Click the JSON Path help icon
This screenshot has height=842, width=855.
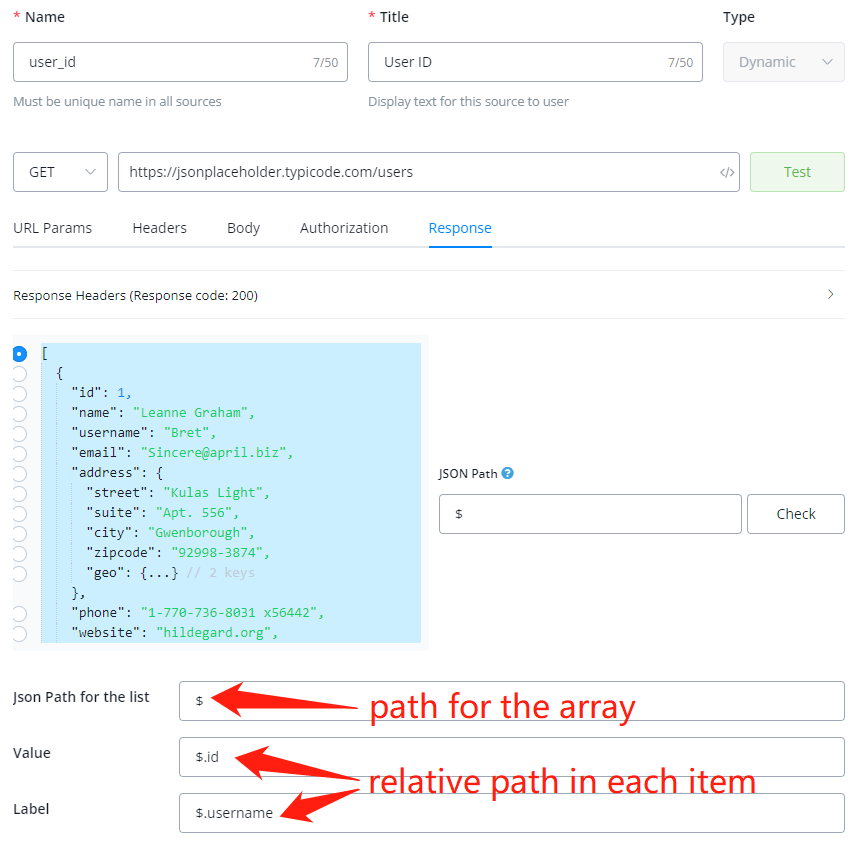507,474
